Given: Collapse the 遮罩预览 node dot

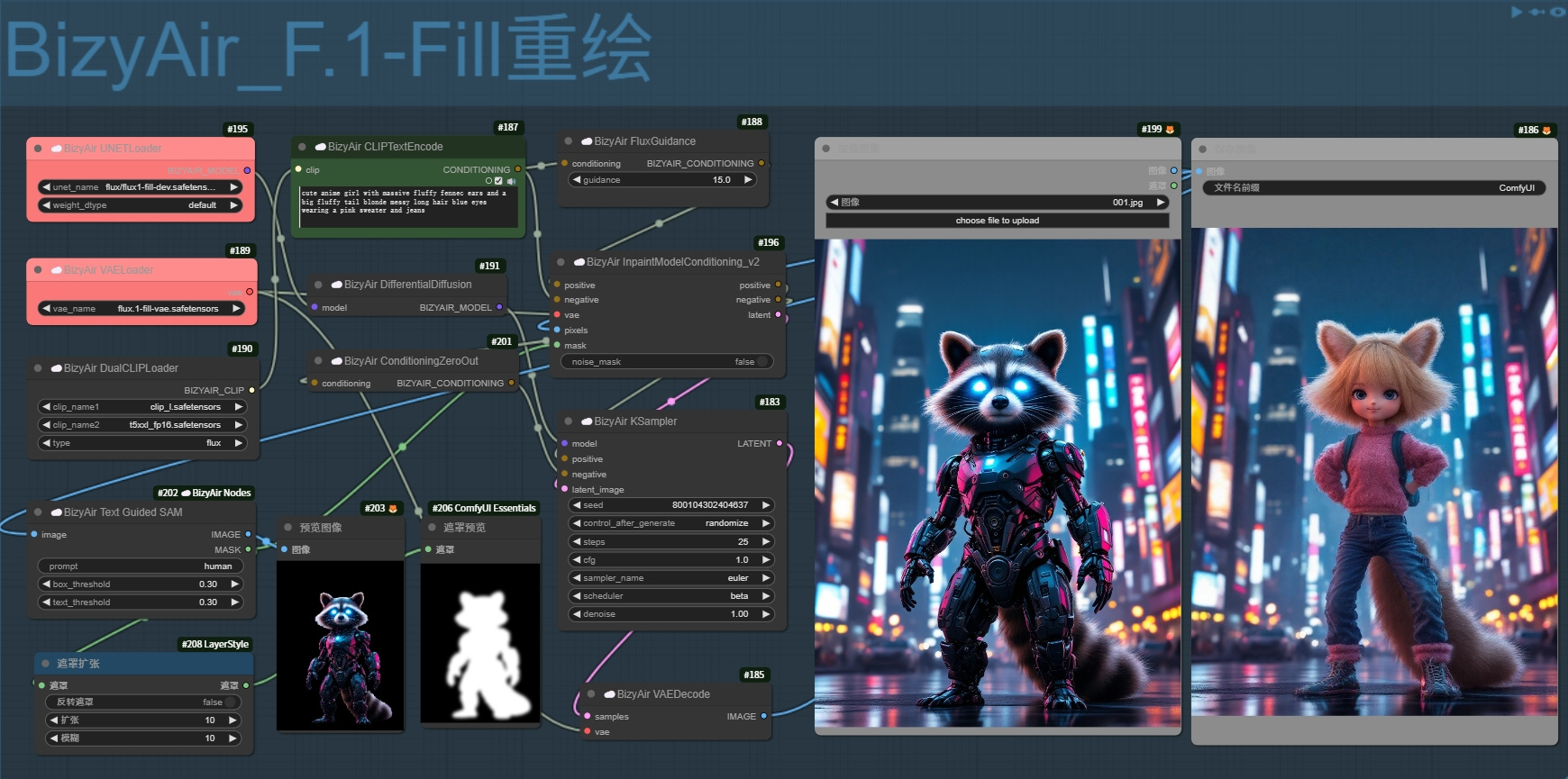Looking at the screenshot, I should 433,528.
